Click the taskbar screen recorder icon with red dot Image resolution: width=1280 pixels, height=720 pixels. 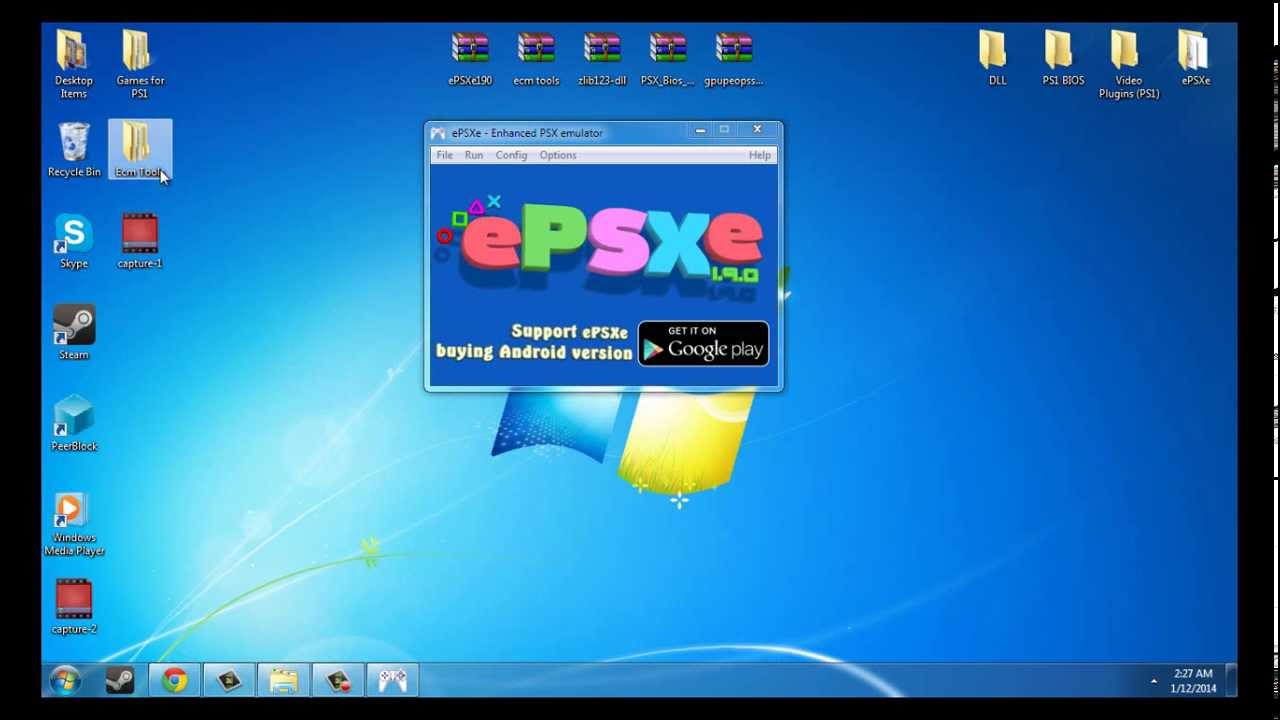tap(338, 681)
